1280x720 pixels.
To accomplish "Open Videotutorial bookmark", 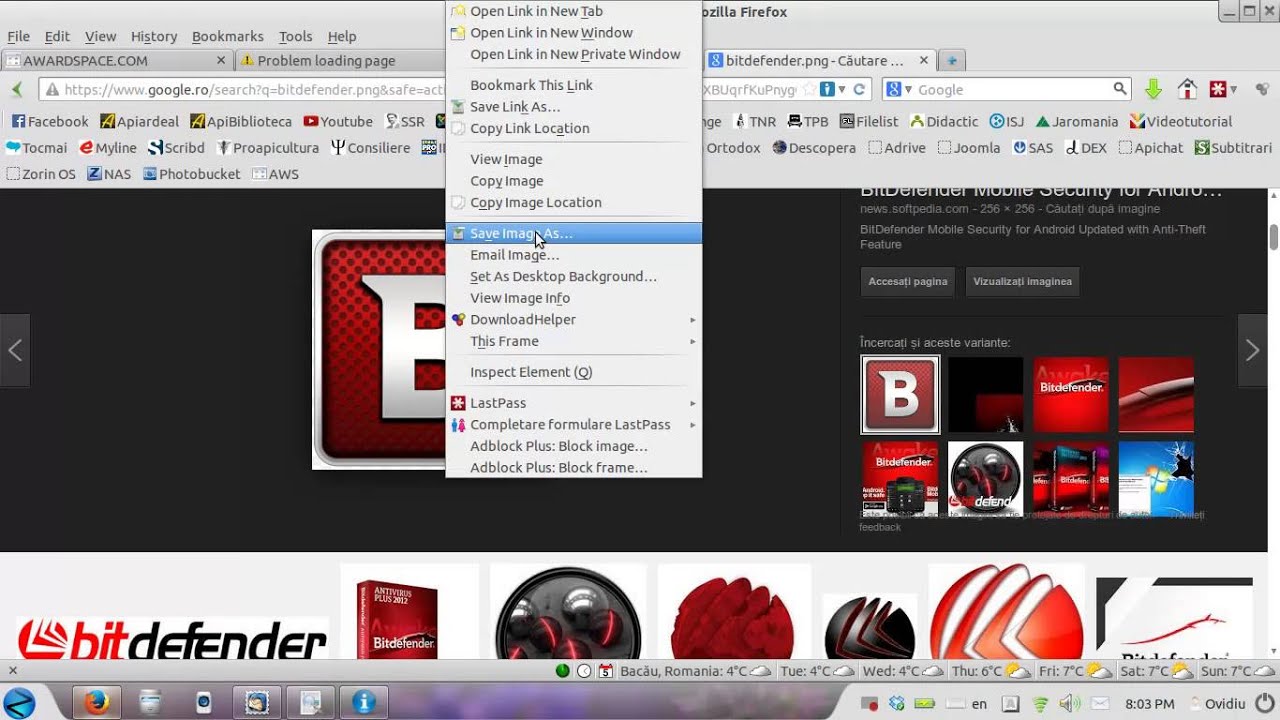I will (x=1181, y=121).
